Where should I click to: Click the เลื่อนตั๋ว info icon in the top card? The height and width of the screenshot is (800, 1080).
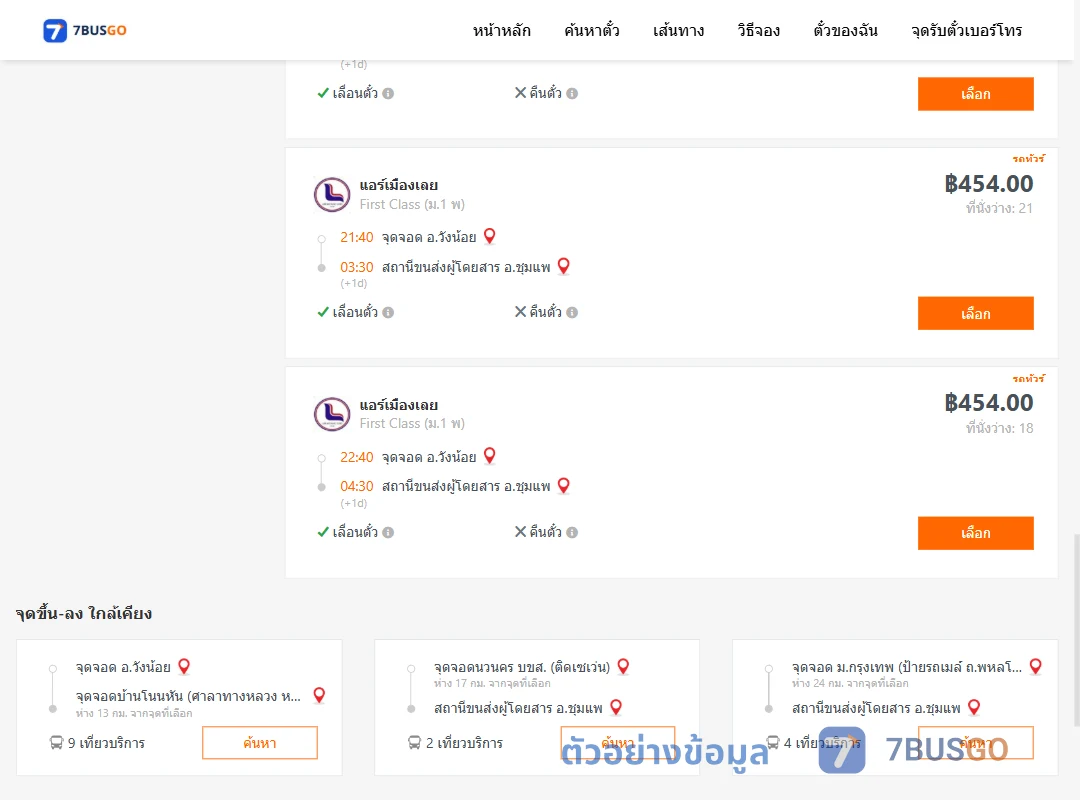pyautogui.click(x=388, y=93)
